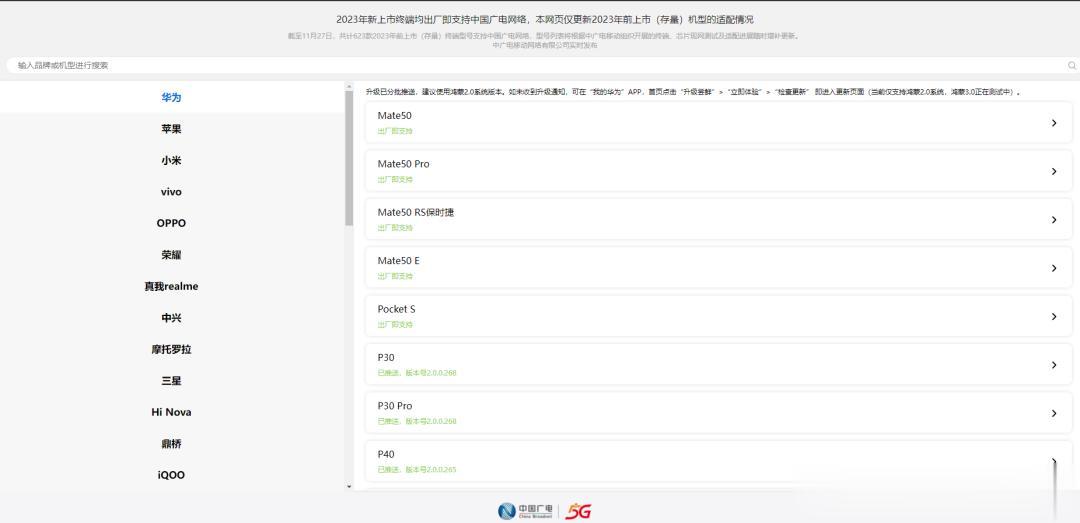The width and height of the screenshot is (1080, 523).
Task: Click the brand list scrollbar thumb
Action: click(349, 158)
